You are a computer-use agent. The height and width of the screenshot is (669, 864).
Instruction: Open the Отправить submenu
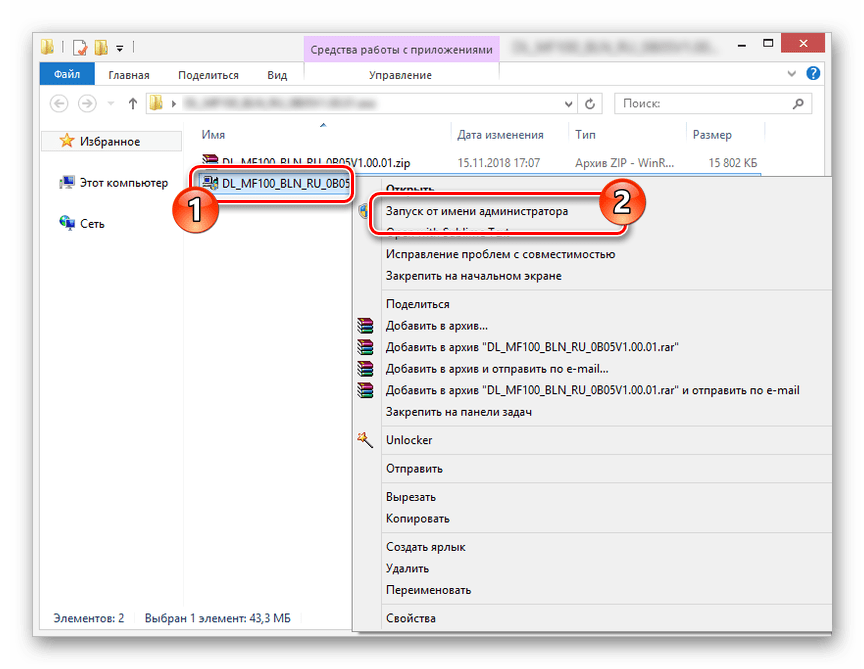414,468
